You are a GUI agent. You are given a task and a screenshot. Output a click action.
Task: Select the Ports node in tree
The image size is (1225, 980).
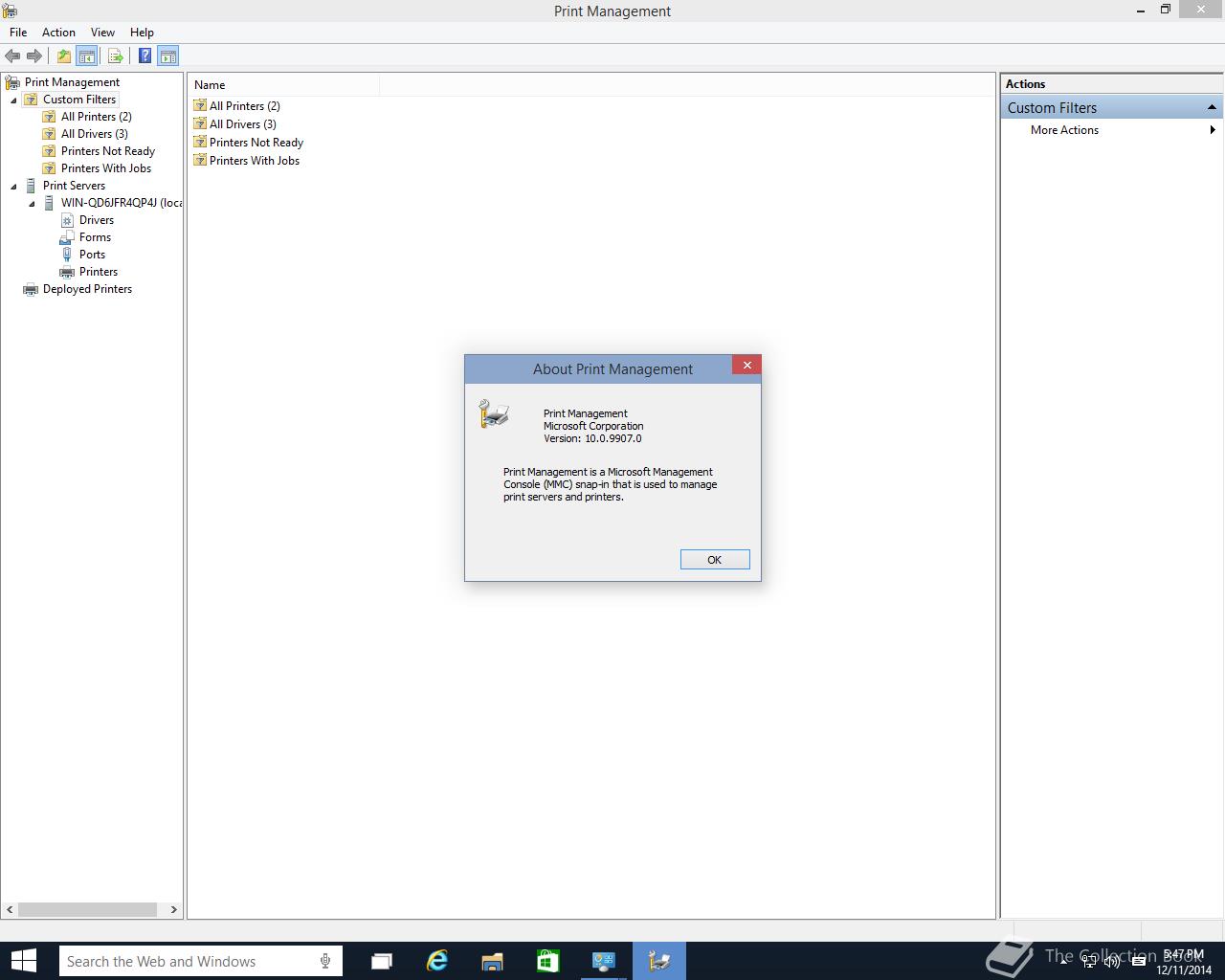[x=92, y=255]
